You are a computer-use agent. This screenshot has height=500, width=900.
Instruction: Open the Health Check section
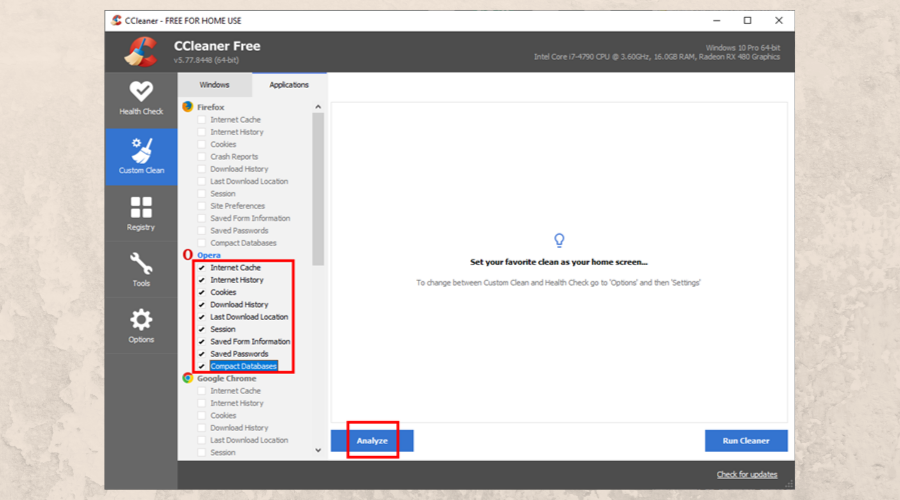(141, 99)
